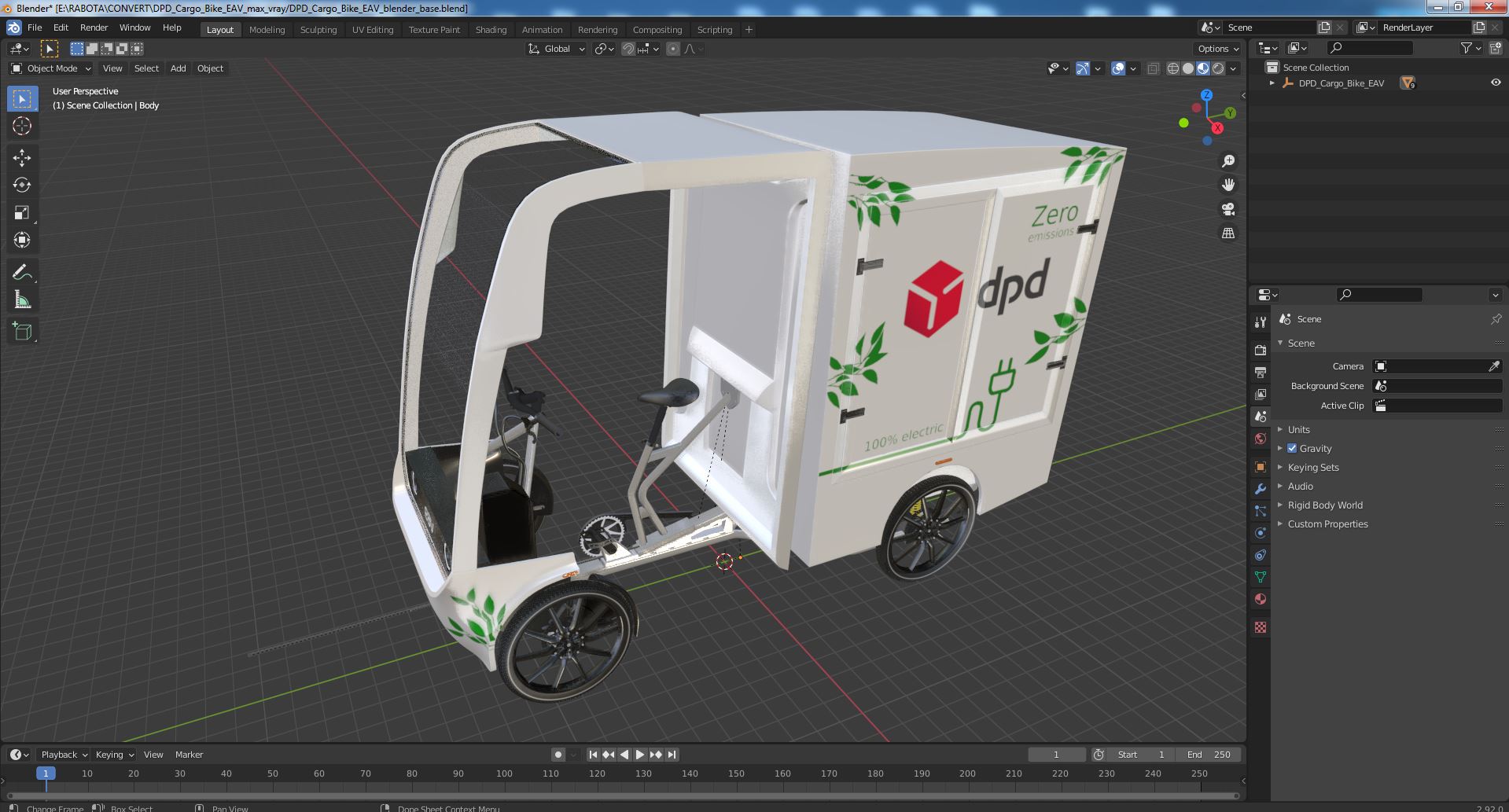Select the Measure tool
Screen dimensions: 1509x812
point(22,299)
